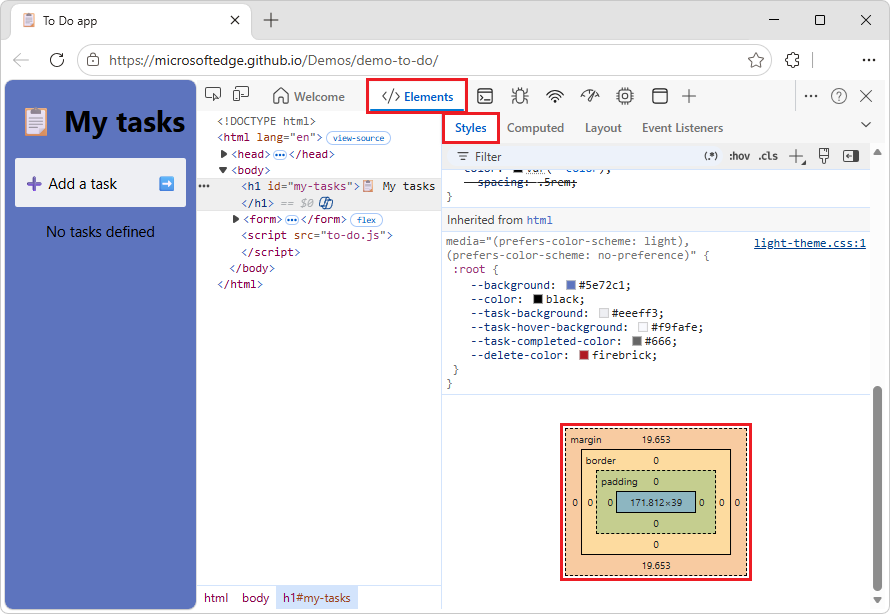The image size is (890, 614).
Task: Open the light-theme.css:1 source link
Action: pos(809,243)
